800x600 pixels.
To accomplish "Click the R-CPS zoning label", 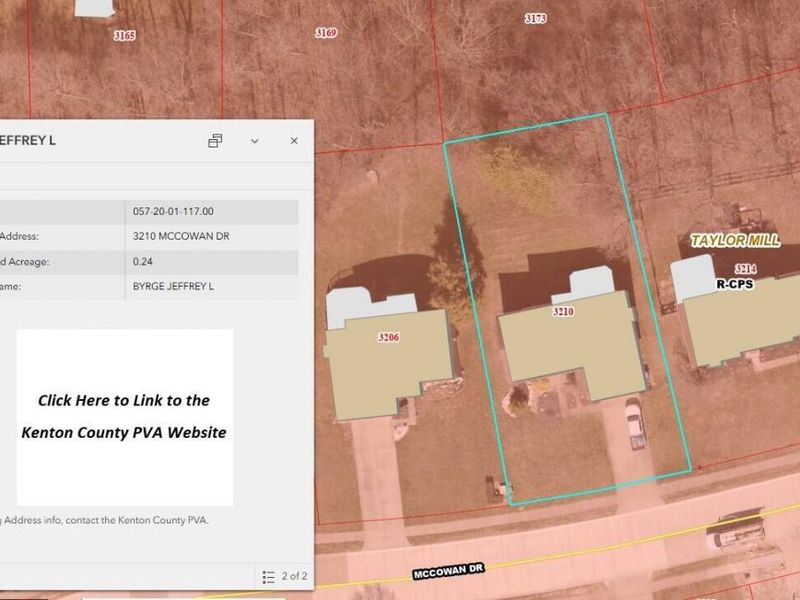I will tap(734, 284).
